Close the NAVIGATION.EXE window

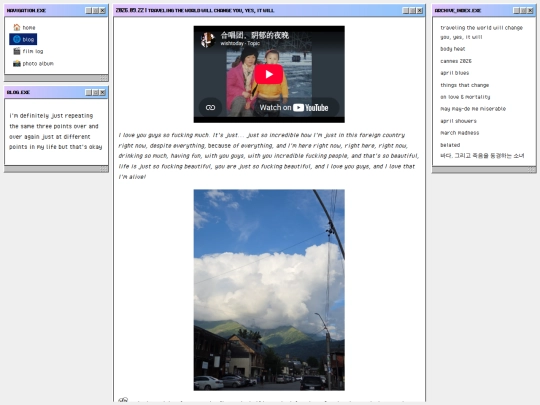point(102,11)
